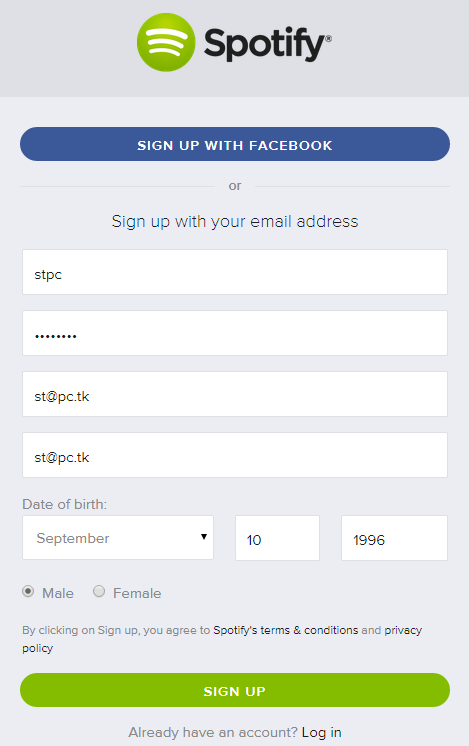The image size is (469, 746).
Task: Click the green Sign Up button
Action: pos(235,690)
